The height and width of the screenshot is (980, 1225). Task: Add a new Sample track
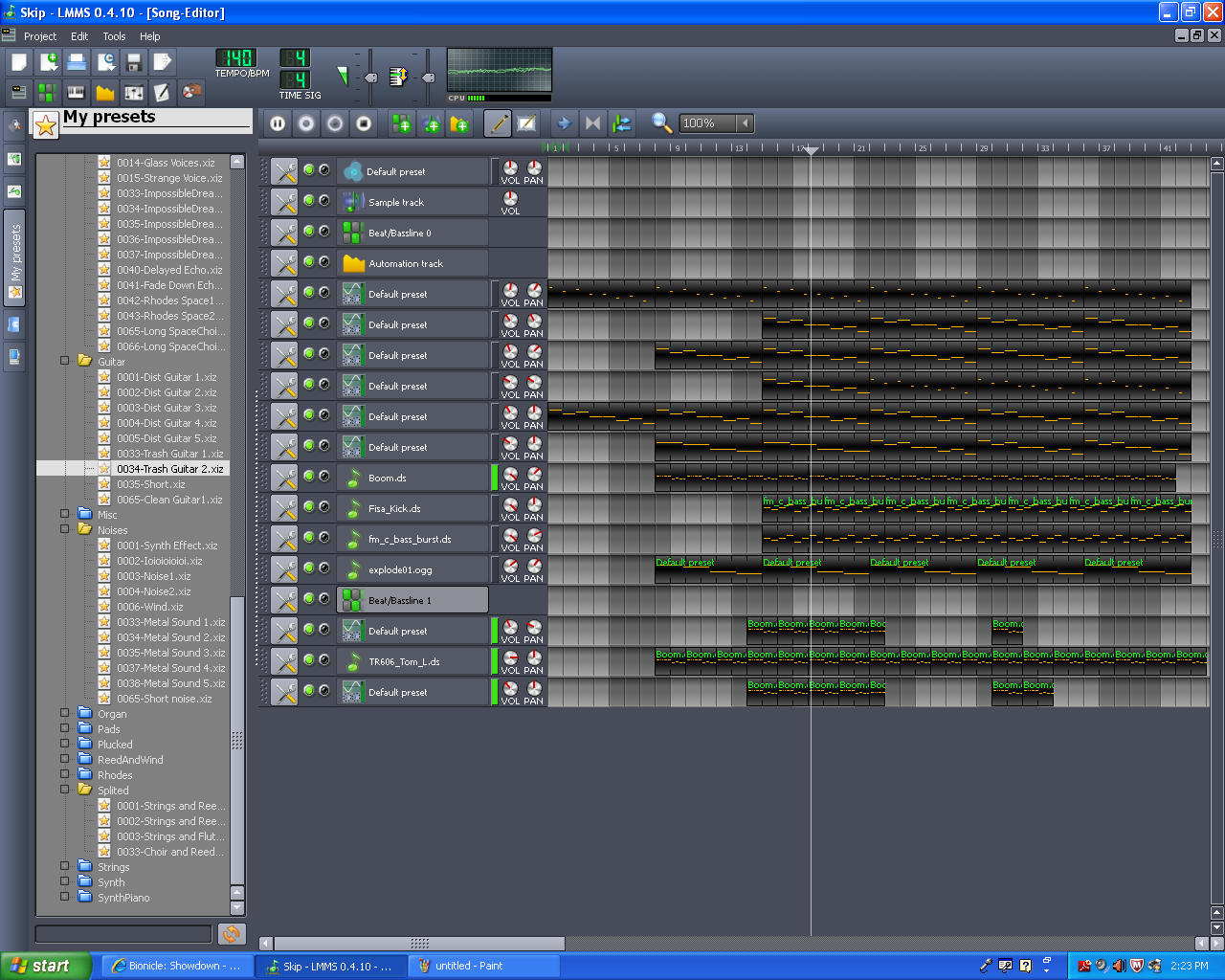[430, 122]
